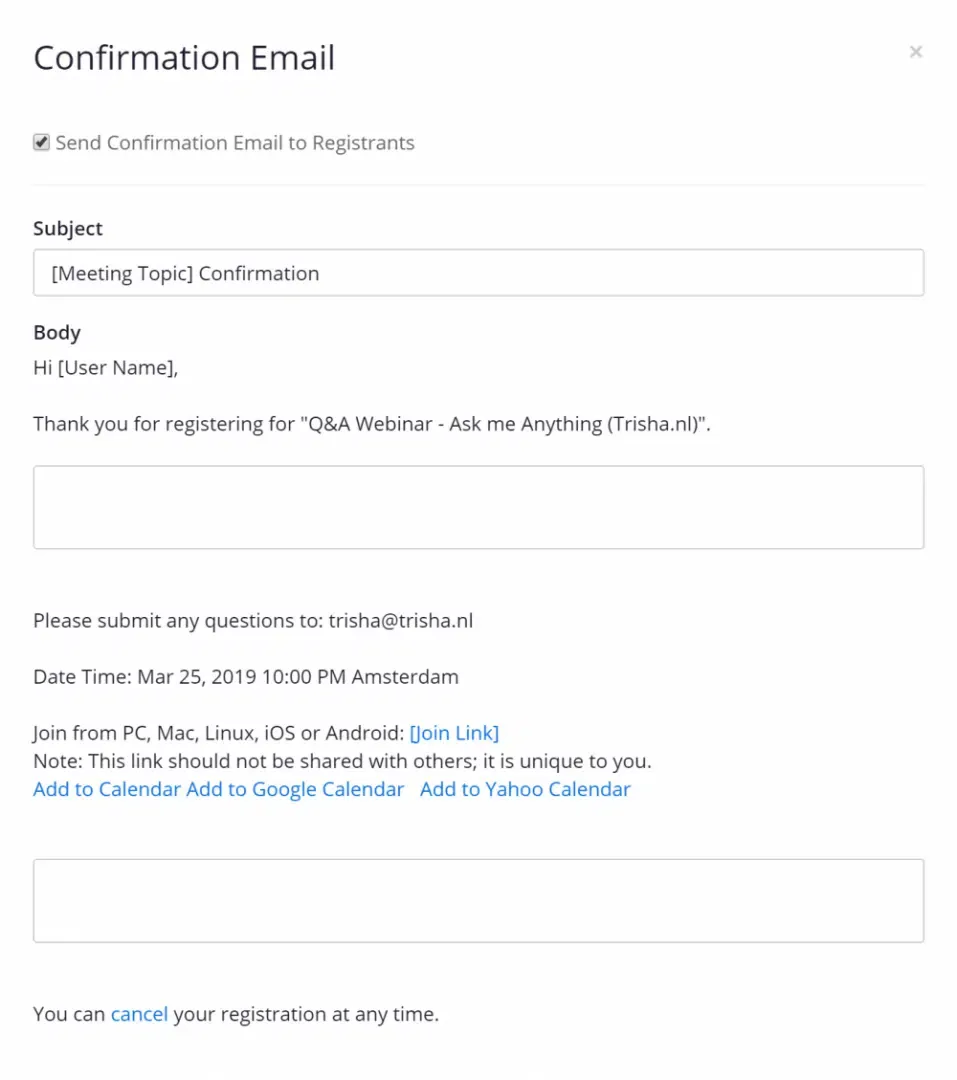
Task: Click Add to Yahoo Calendar link
Action: [x=525, y=789]
